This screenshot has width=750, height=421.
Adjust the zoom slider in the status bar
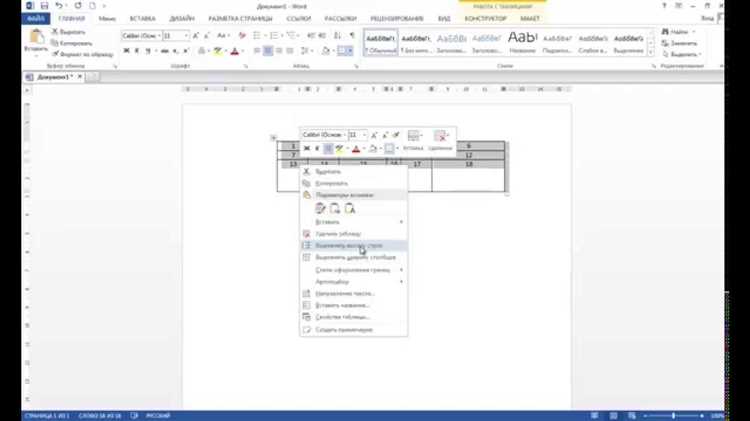point(673,416)
